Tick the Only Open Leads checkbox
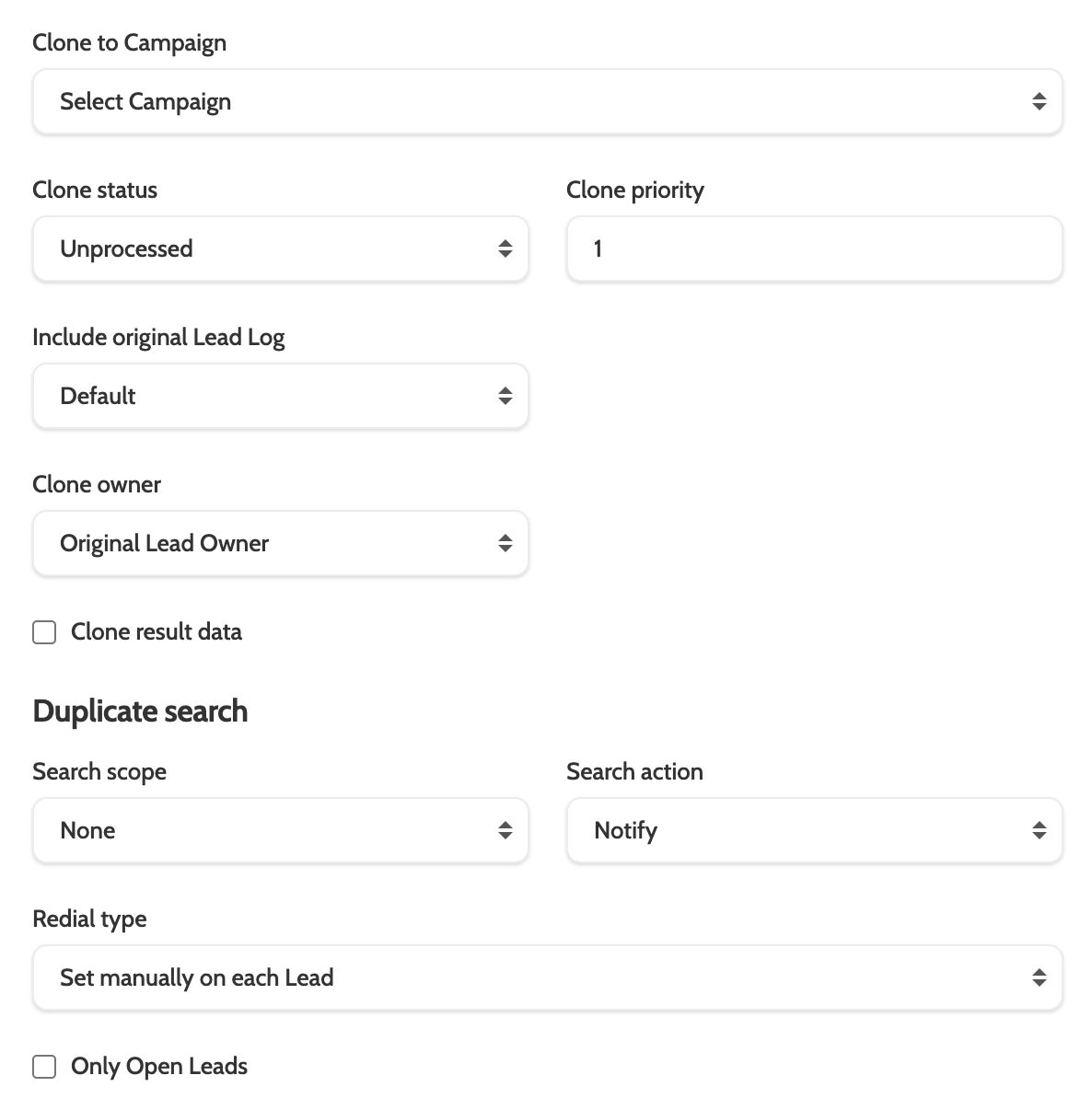 pyautogui.click(x=44, y=1067)
